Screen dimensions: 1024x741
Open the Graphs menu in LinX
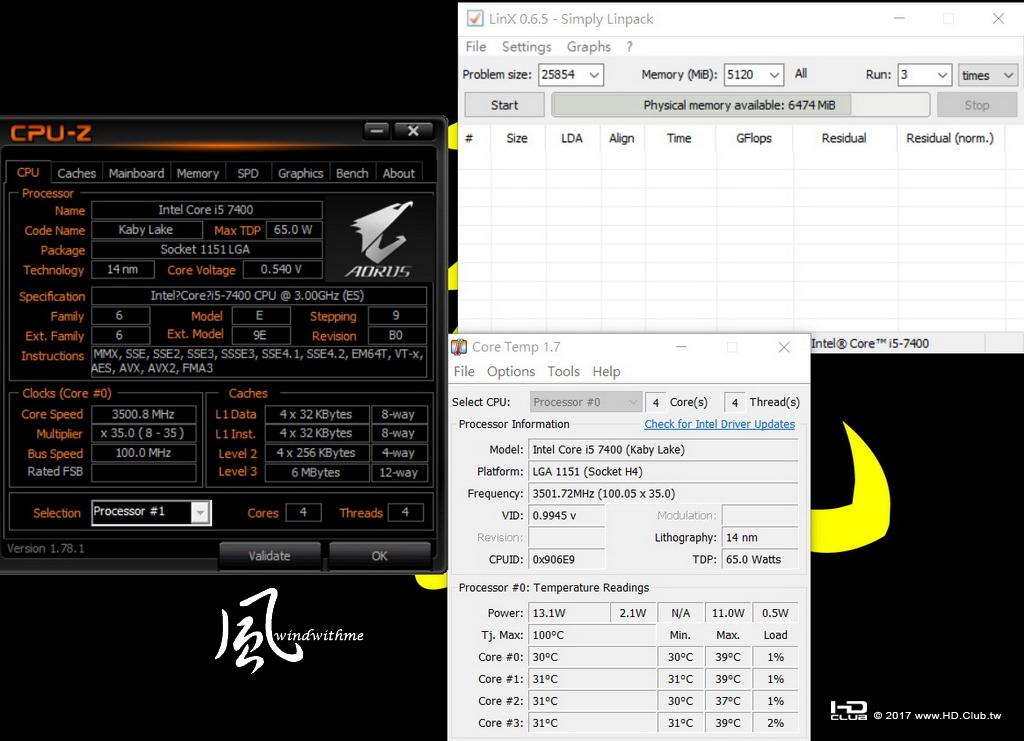point(588,46)
